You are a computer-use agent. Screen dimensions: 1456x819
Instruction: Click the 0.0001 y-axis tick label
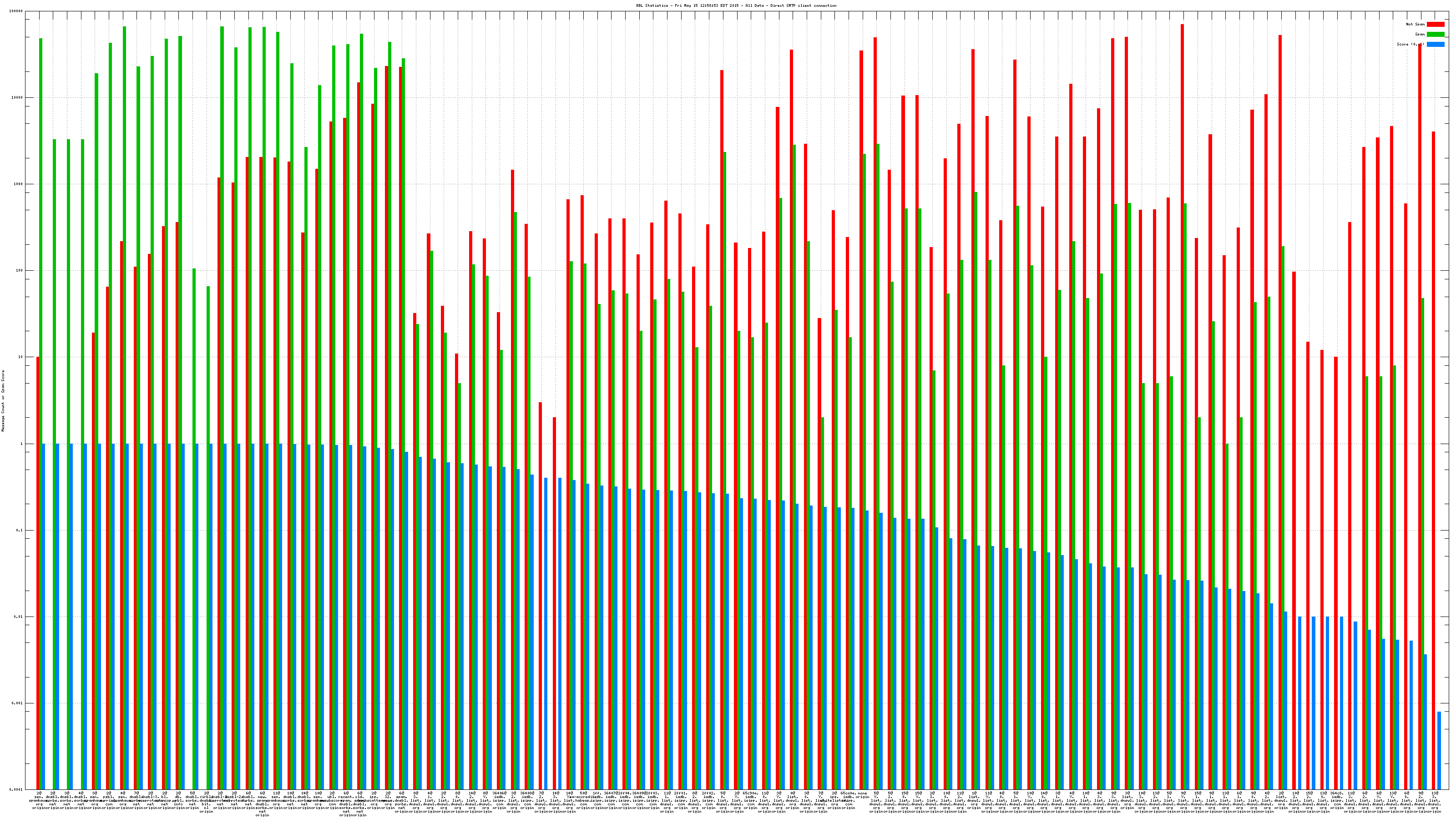click(16, 789)
